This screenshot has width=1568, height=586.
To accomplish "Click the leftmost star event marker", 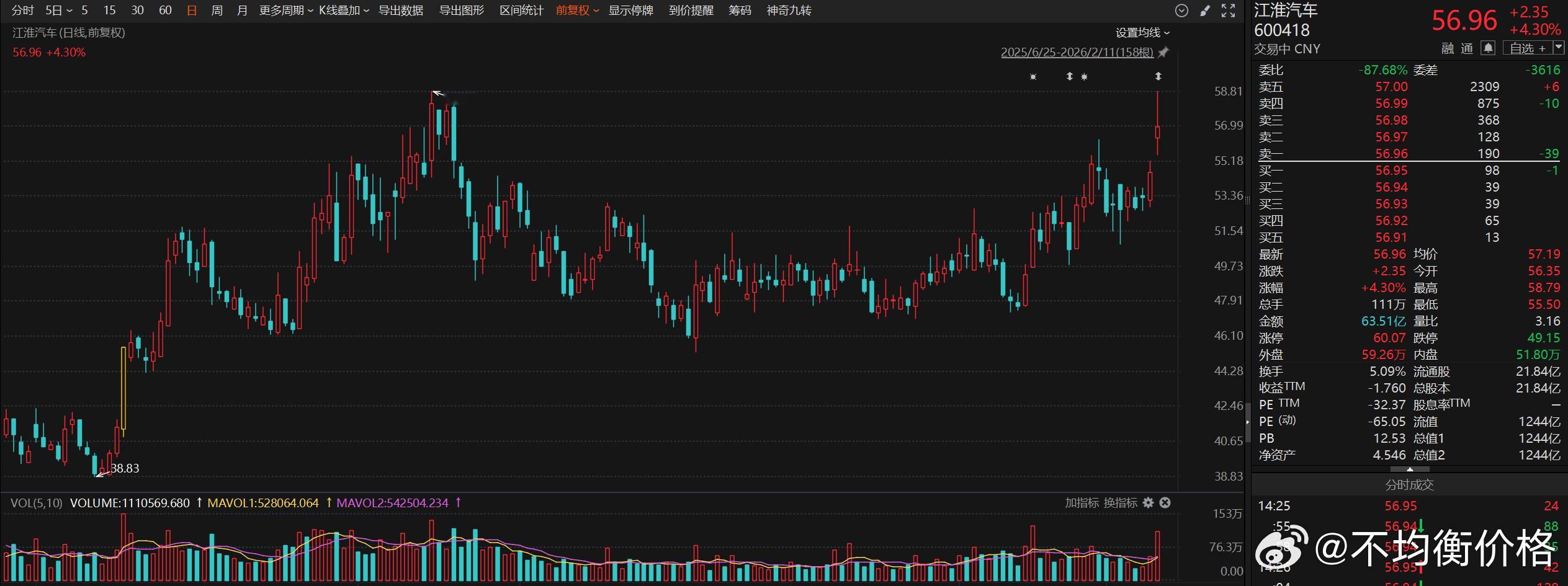I will coord(1033,77).
